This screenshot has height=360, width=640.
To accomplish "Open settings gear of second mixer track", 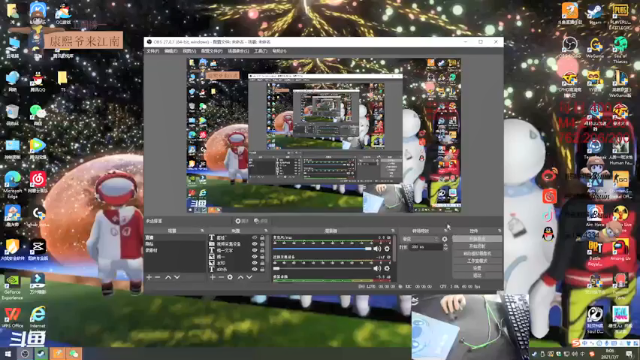I will [x=387, y=268].
